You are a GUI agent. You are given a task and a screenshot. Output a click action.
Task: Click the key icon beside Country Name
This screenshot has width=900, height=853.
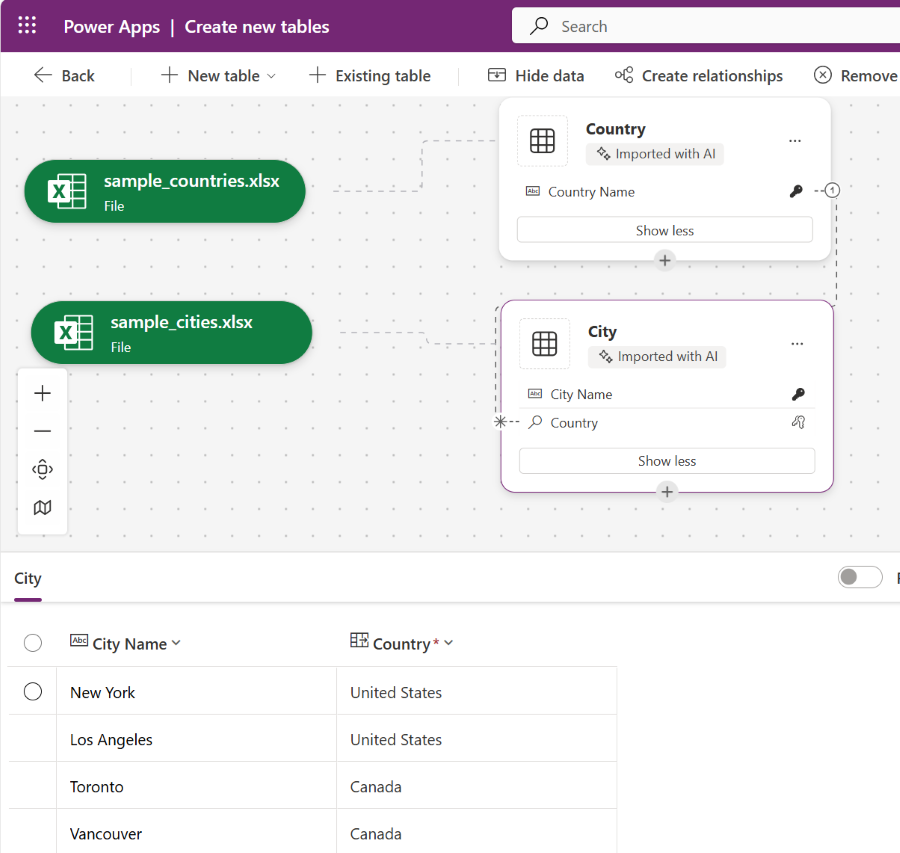point(796,191)
